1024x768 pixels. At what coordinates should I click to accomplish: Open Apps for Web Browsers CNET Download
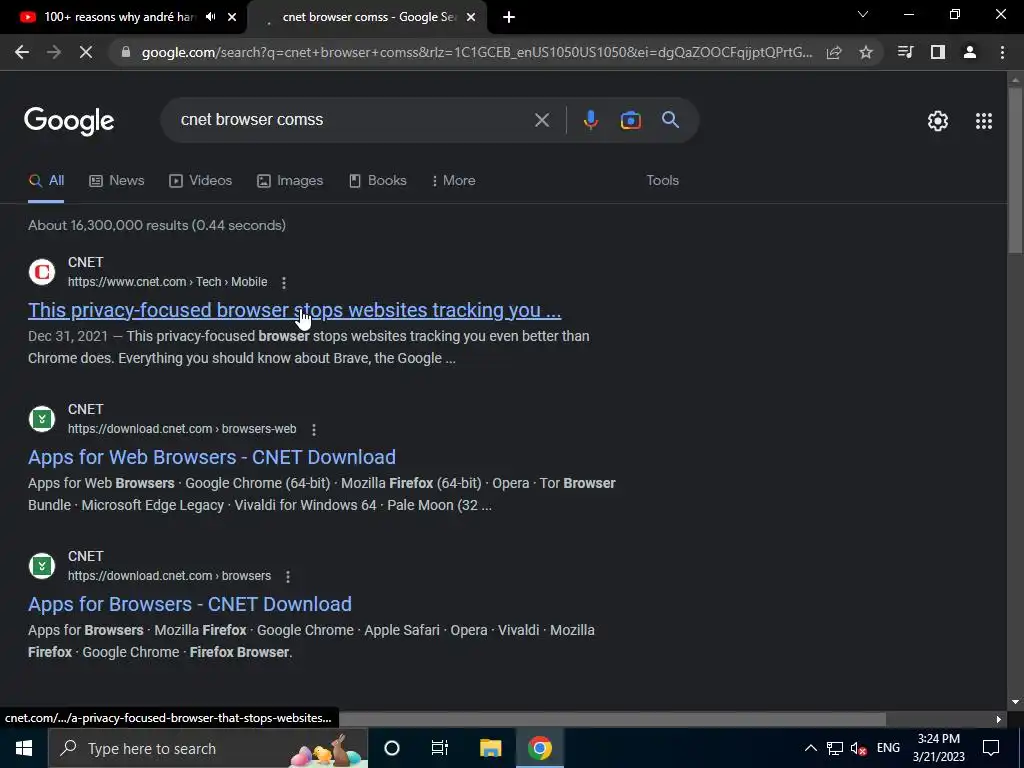tap(212, 457)
